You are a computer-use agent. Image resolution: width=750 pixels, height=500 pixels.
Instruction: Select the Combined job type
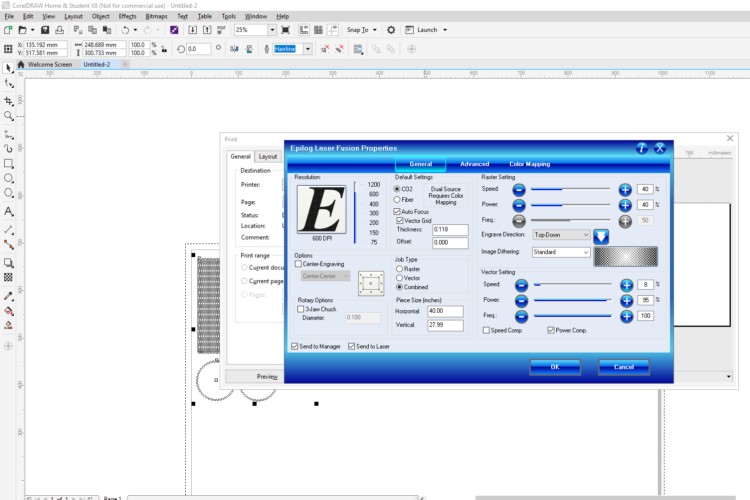point(399,287)
